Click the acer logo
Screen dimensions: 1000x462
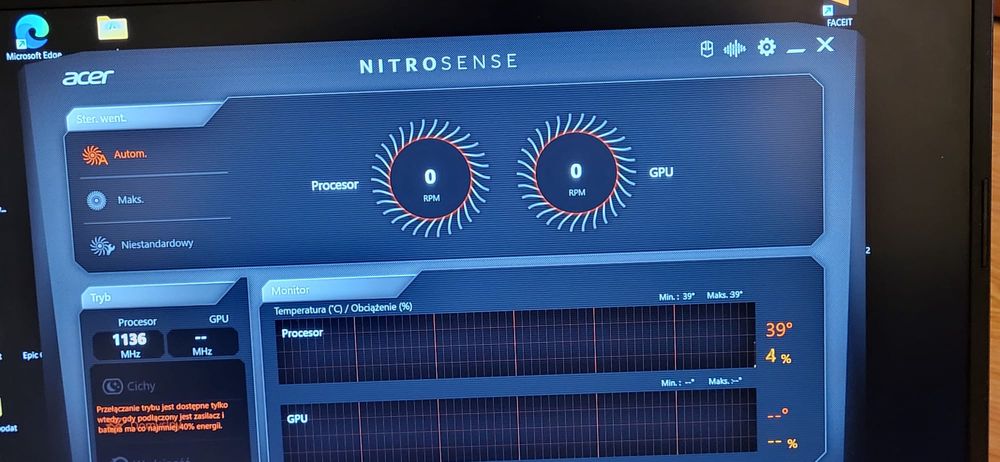pyautogui.click(x=88, y=78)
